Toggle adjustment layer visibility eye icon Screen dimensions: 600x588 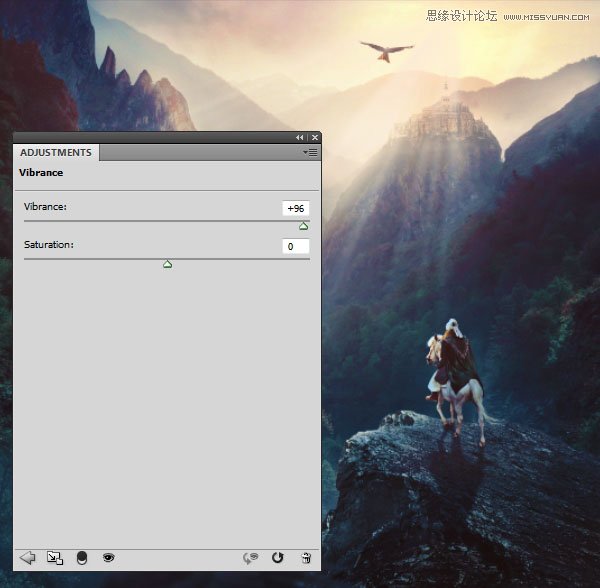tap(109, 558)
